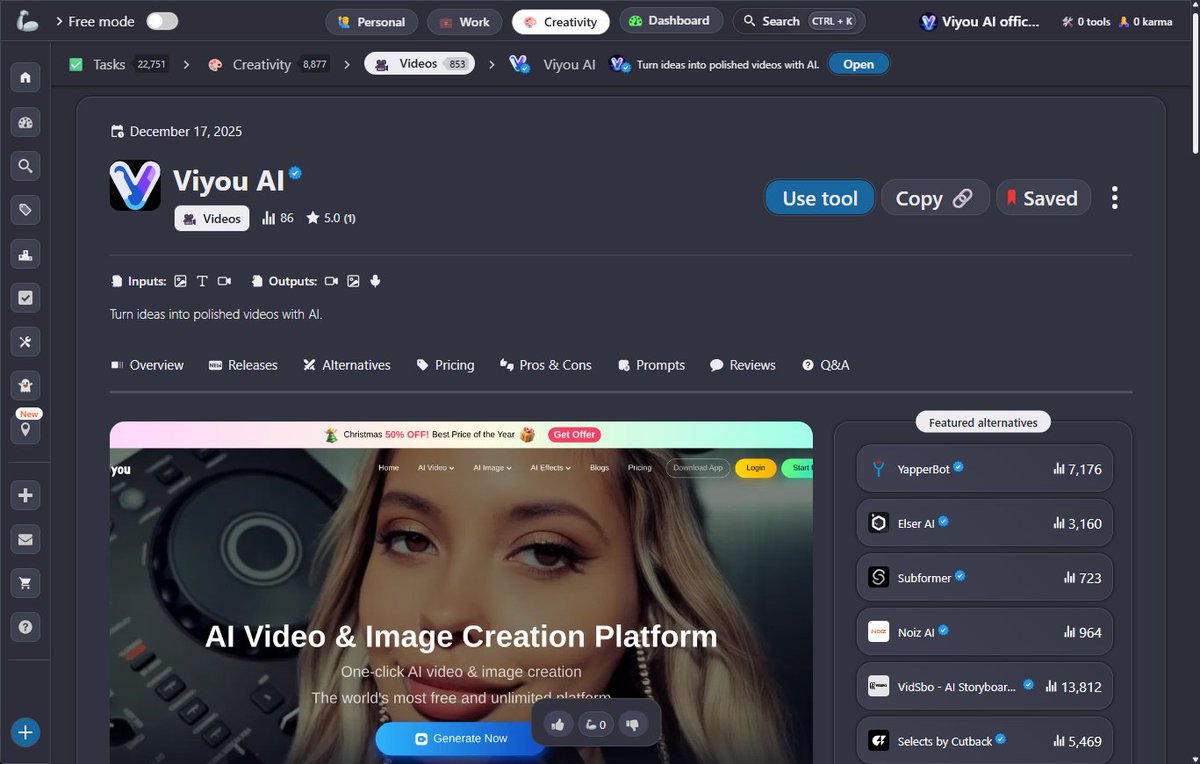This screenshot has height=764, width=1200.
Task: Open the Search CTRL+K box
Action: tap(799, 21)
